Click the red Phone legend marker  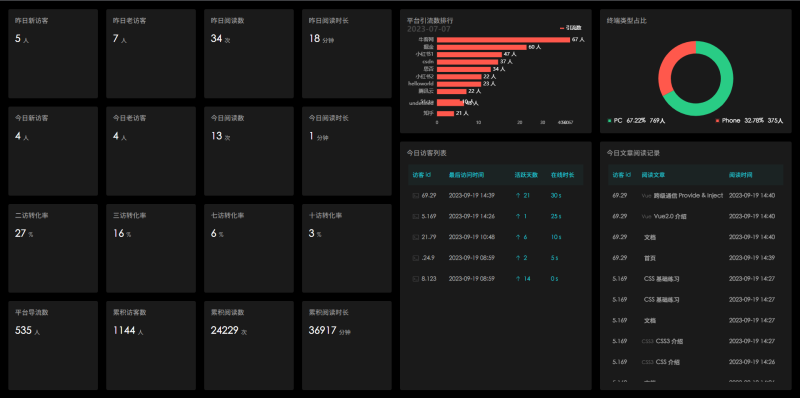tap(717, 121)
